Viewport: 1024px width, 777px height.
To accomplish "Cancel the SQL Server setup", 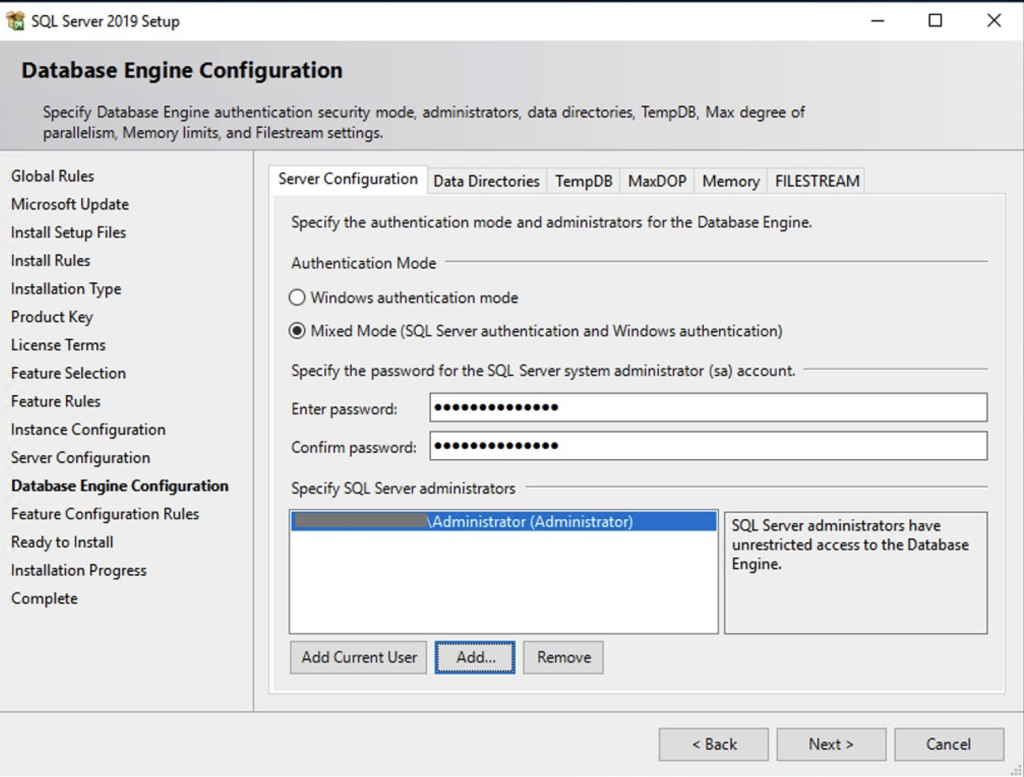I will tap(949, 744).
